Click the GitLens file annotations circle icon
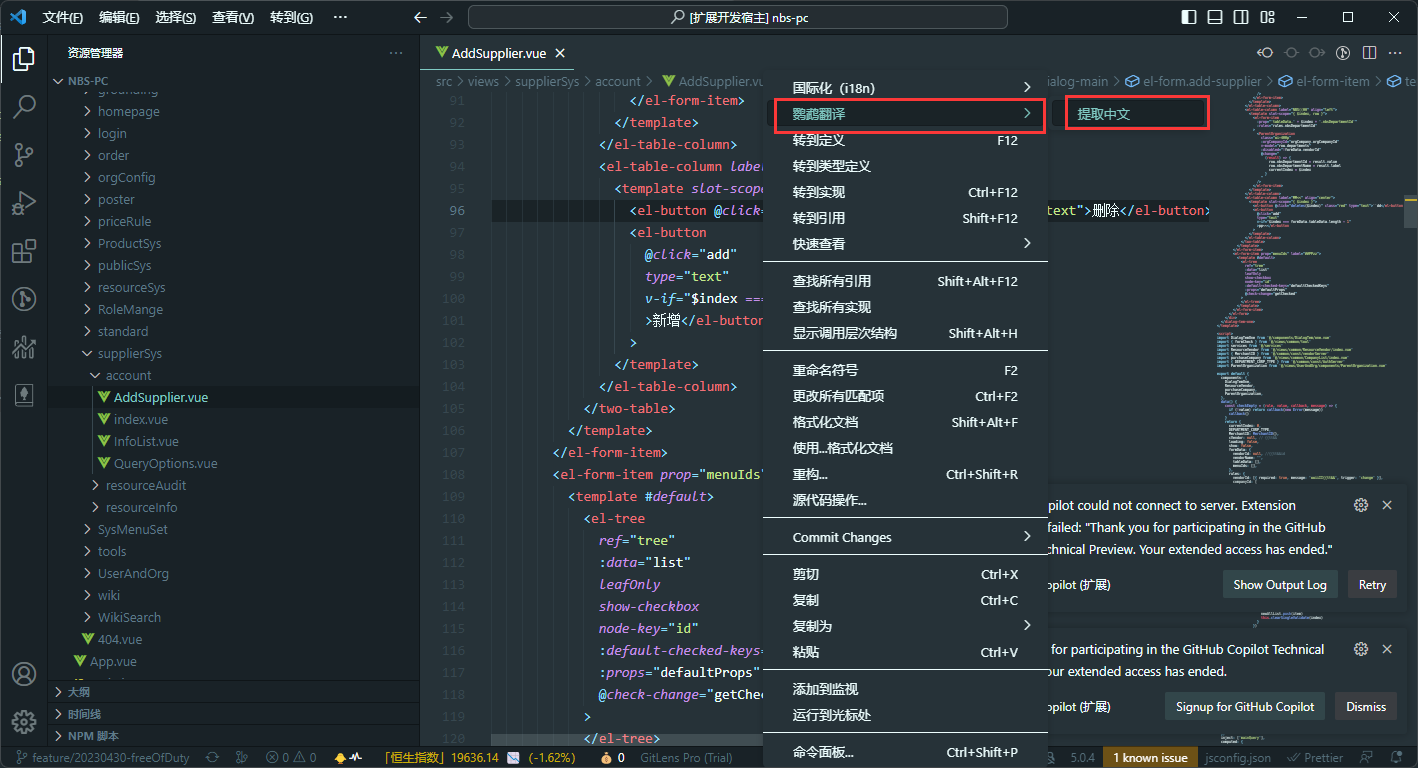This screenshot has width=1418, height=768. pyautogui.click(x=1343, y=53)
